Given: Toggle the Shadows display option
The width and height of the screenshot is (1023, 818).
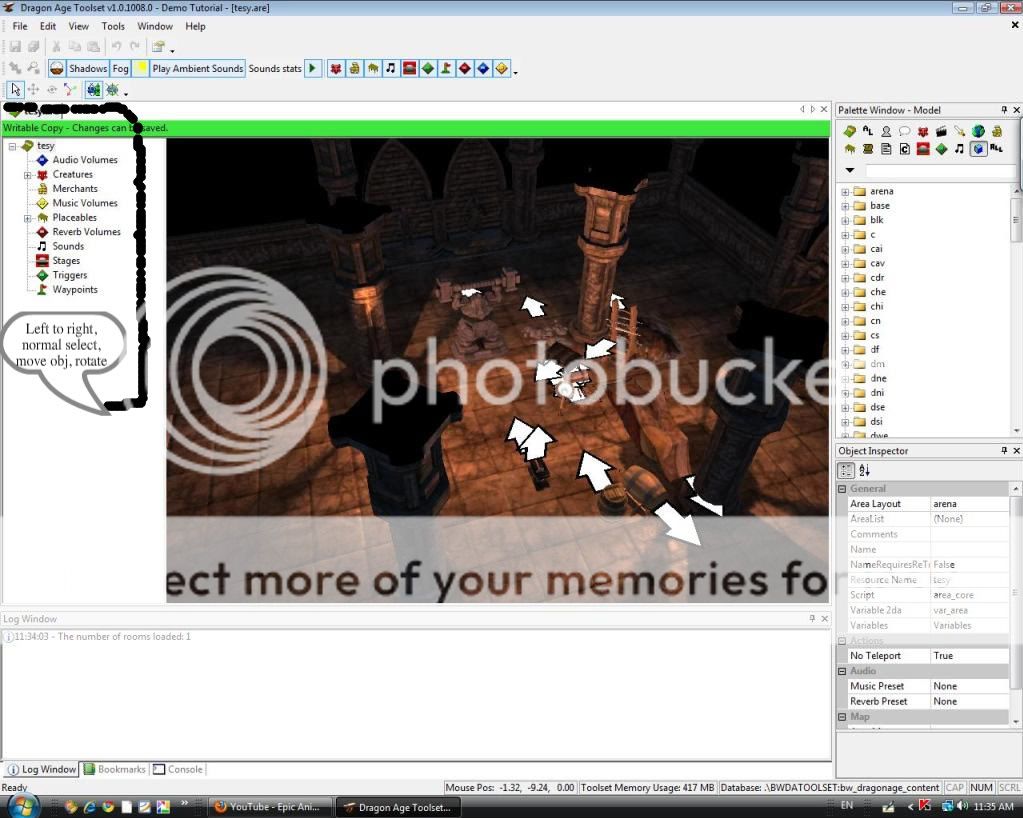Looking at the screenshot, I should click(x=87, y=68).
